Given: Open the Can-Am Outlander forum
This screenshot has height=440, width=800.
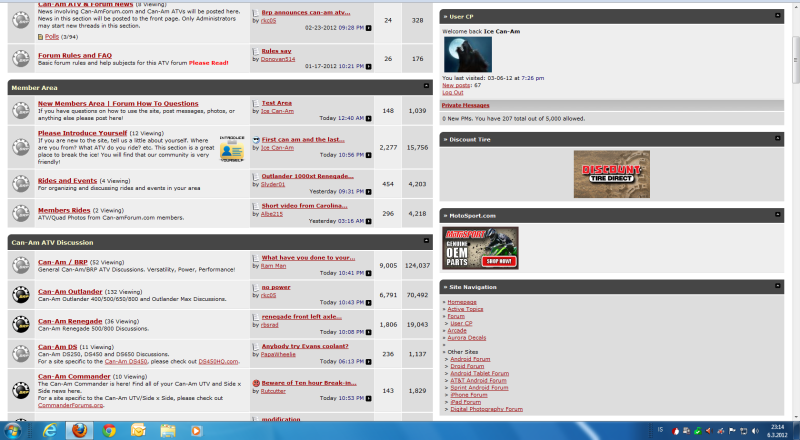Looking at the screenshot, I should click(70, 291).
